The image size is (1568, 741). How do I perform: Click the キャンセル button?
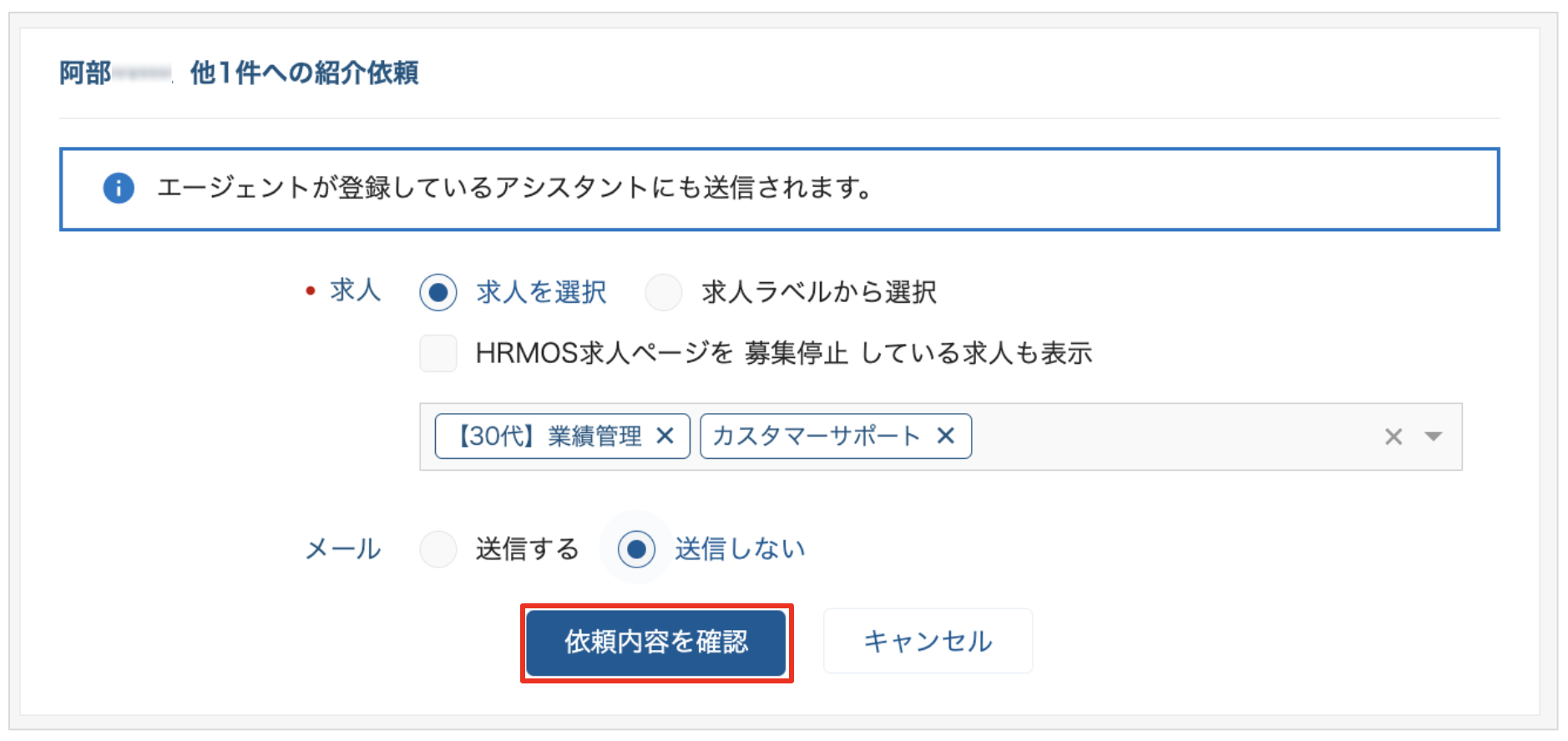coord(928,641)
